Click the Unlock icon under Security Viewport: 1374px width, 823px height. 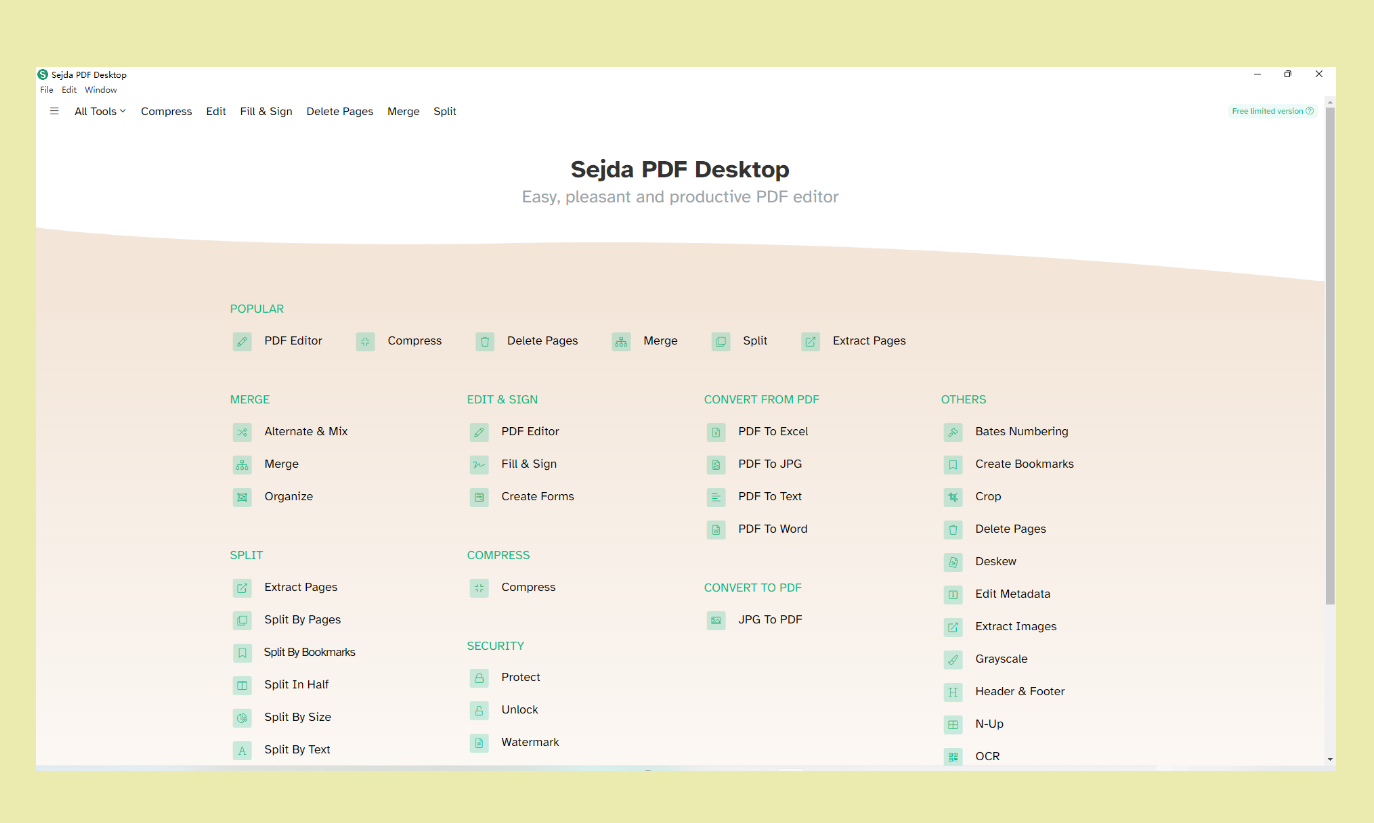[x=479, y=711]
